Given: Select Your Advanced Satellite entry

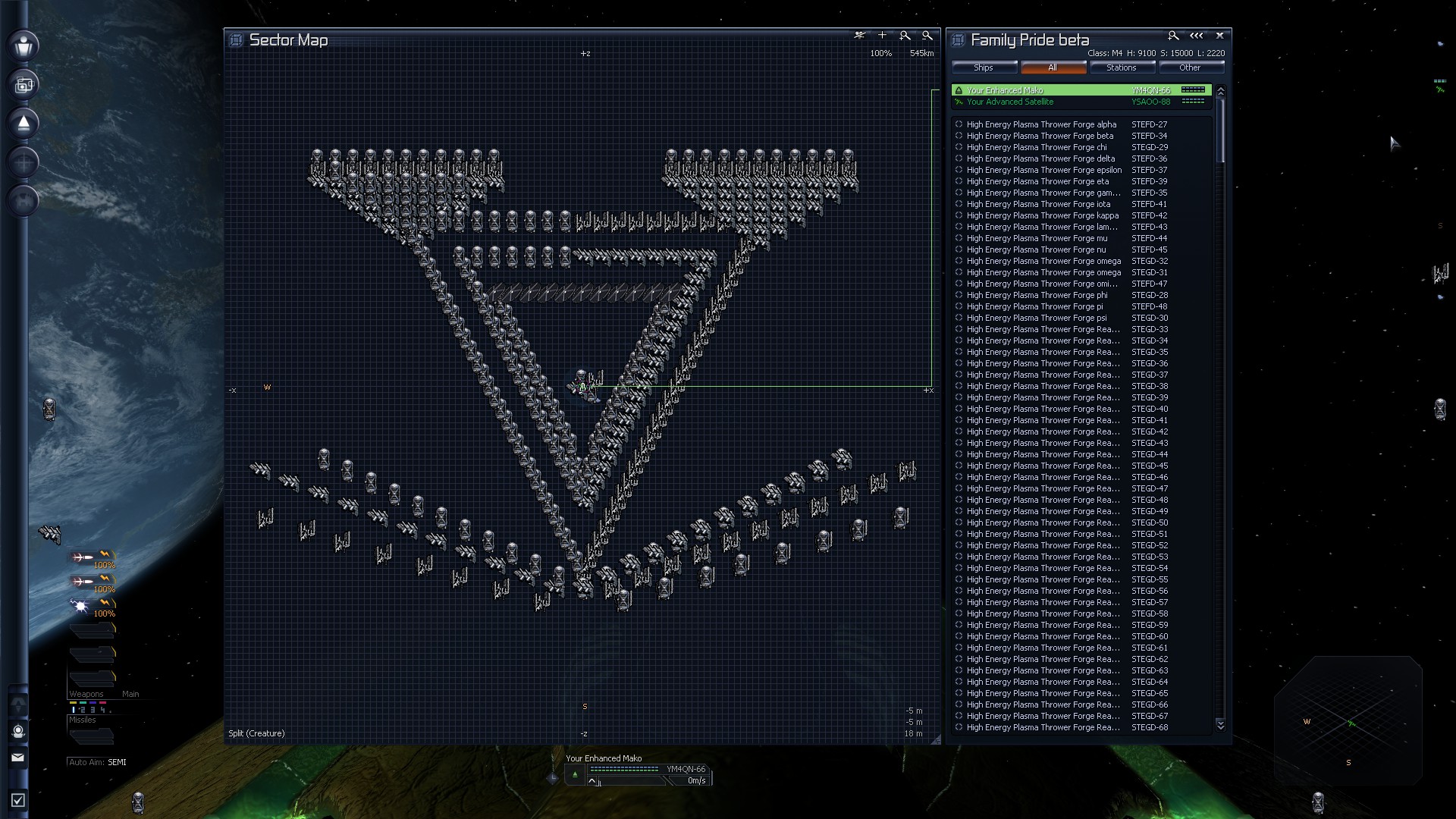Looking at the screenshot, I should pyautogui.click(x=1009, y=102).
